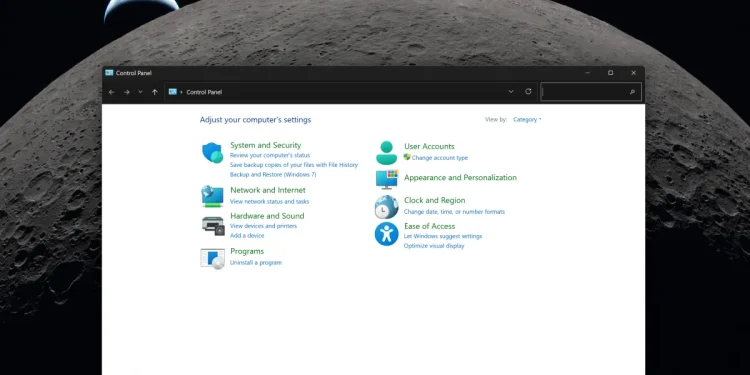
Task: Open Save backup copies with File History
Action: tap(294, 165)
